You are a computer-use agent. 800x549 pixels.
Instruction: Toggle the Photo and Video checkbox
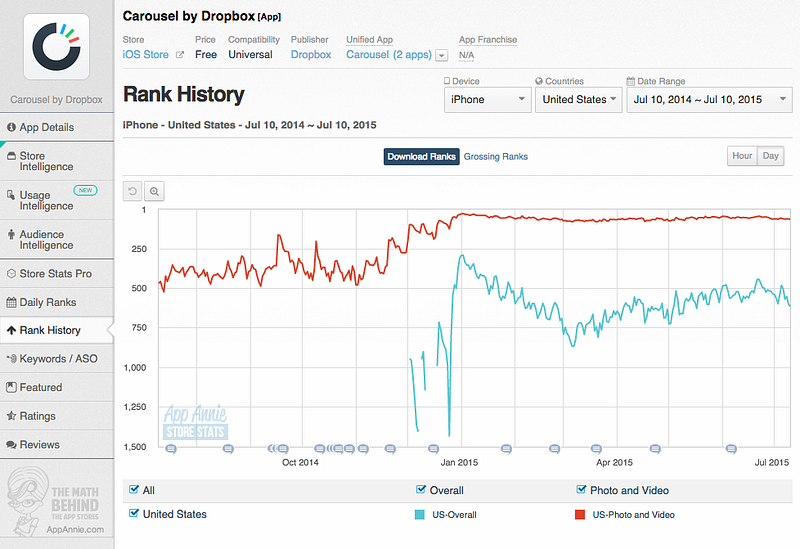coord(581,489)
